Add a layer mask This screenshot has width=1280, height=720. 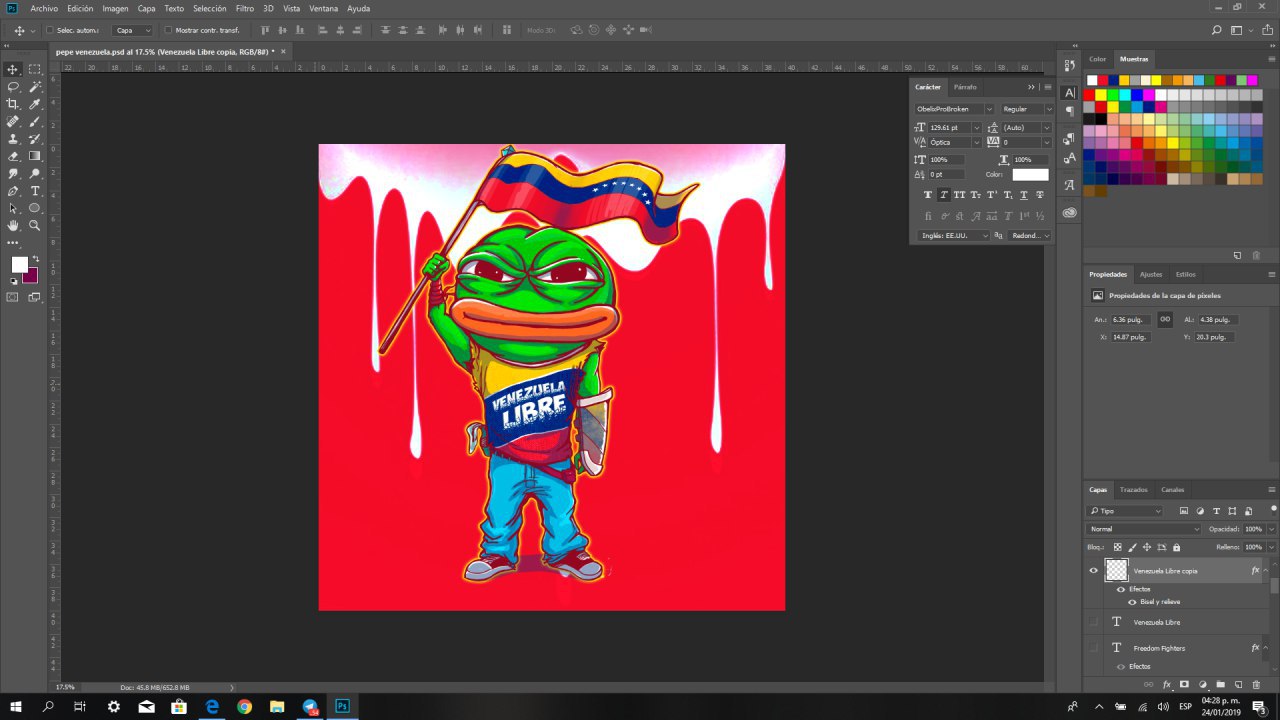(x=1184, y=685)
